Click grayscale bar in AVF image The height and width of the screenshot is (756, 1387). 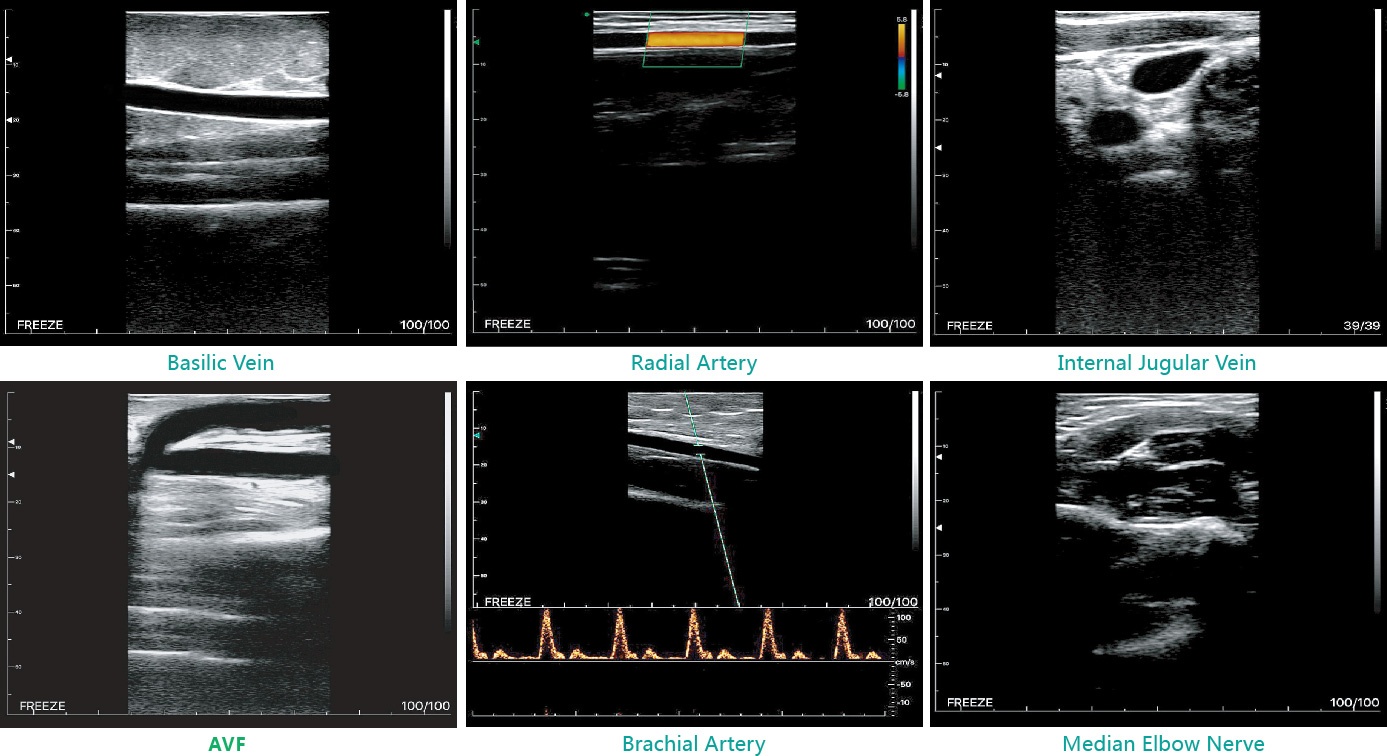pos(447,510)
